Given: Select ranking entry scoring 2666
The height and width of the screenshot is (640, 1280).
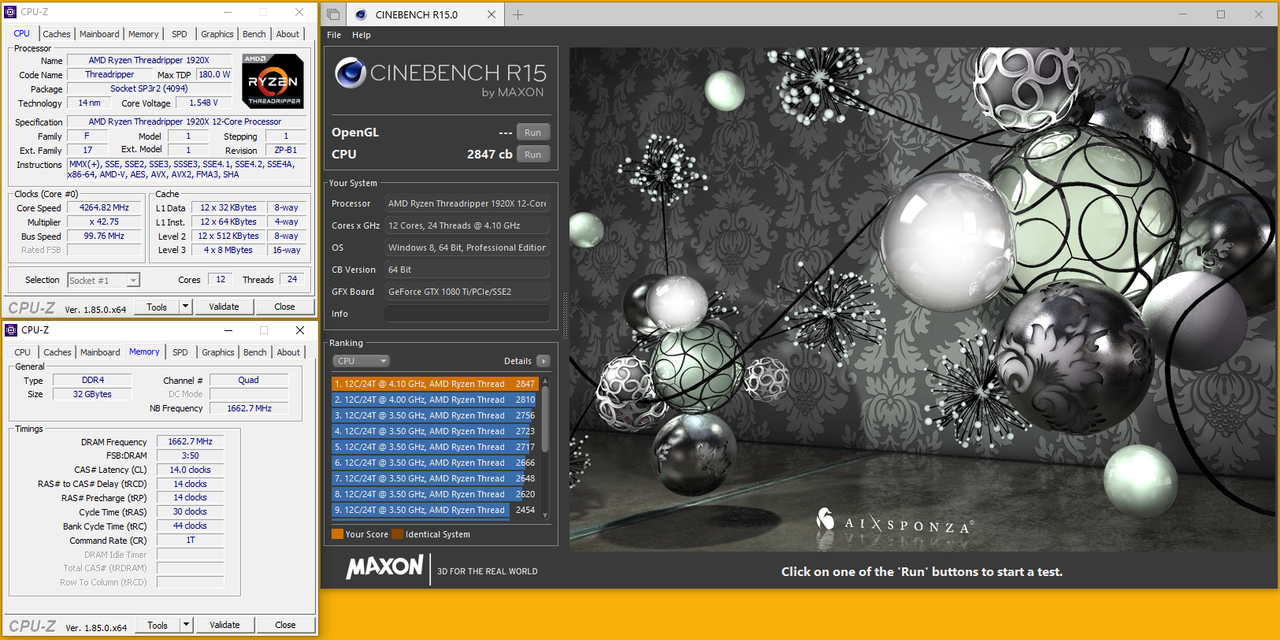Looking at the screenshot, I should [x=435, y=463].
